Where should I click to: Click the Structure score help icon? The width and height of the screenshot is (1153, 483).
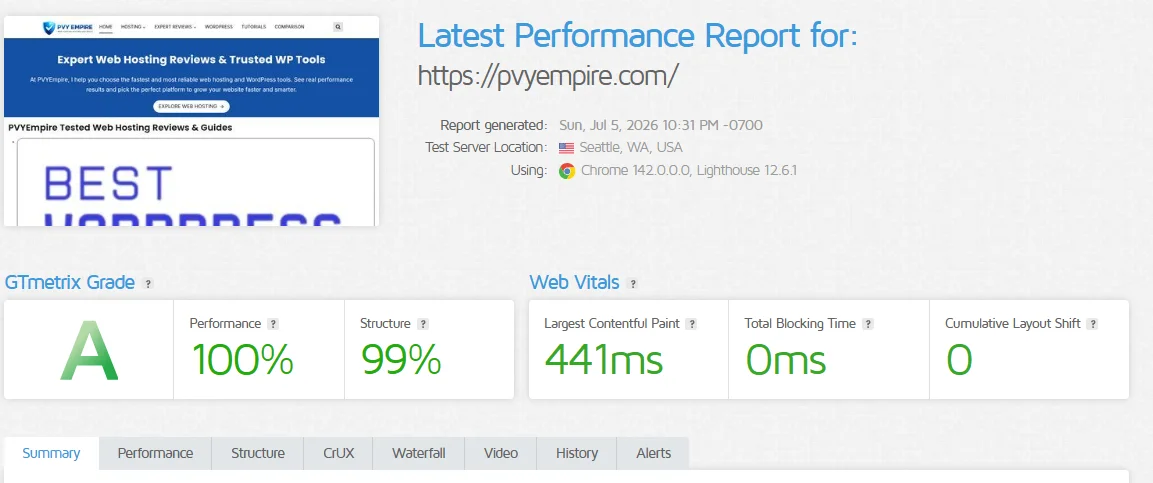pos(423,323)
